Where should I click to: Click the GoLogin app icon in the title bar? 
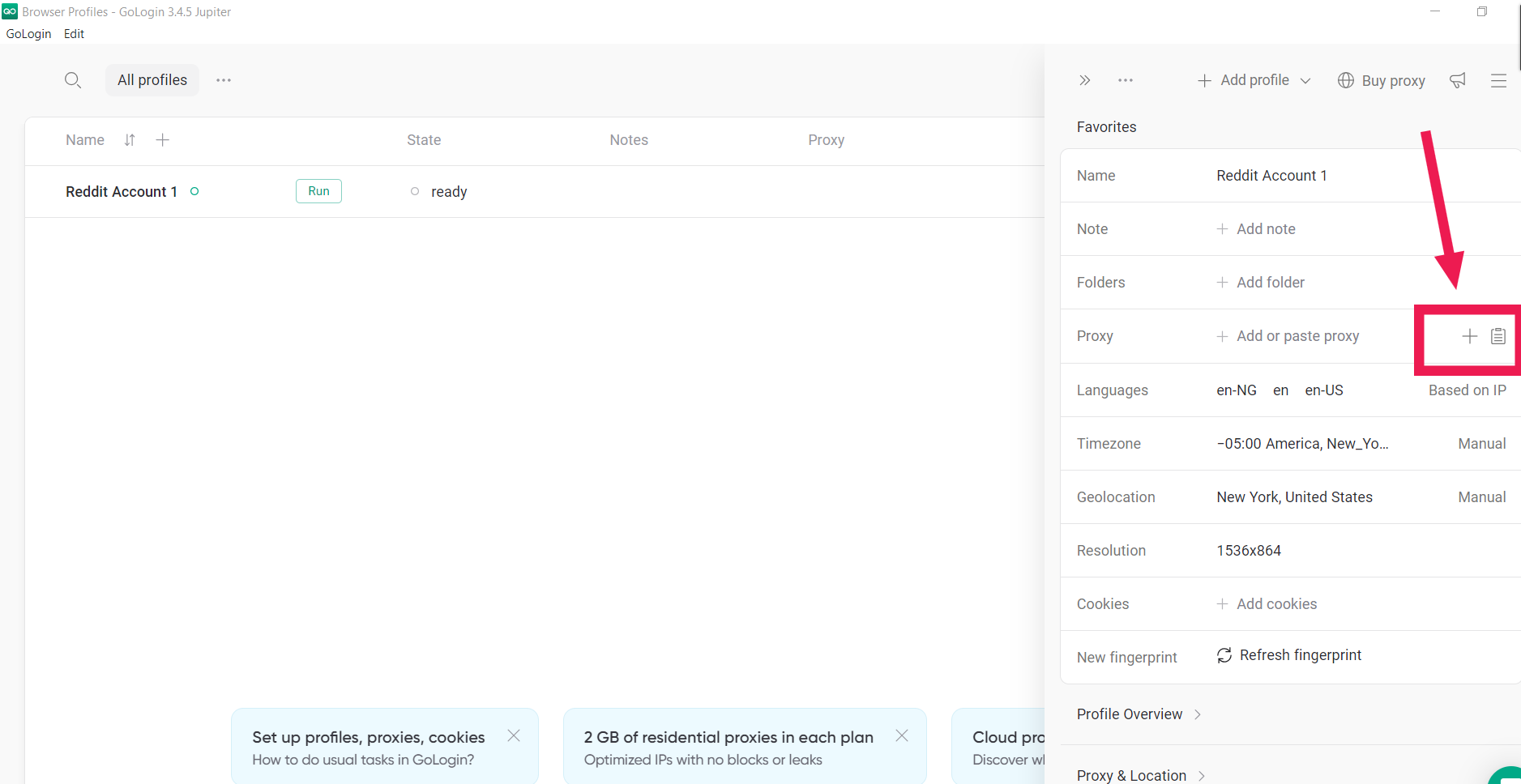[x=10, y=11]
